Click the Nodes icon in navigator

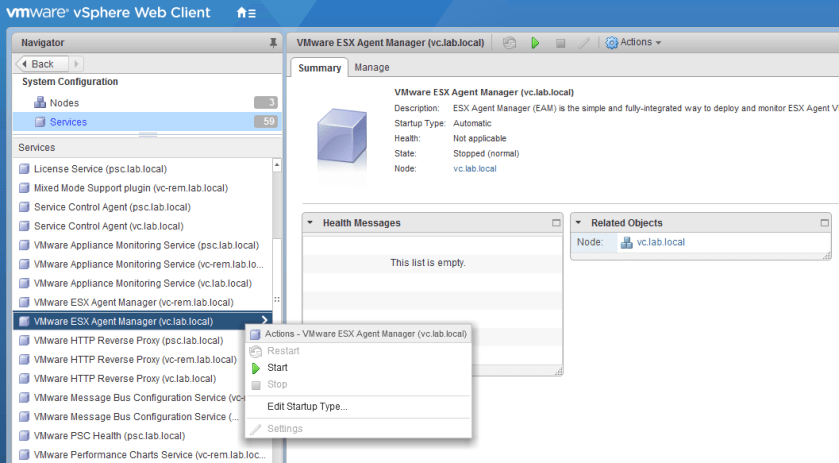[x=40, y=103]
